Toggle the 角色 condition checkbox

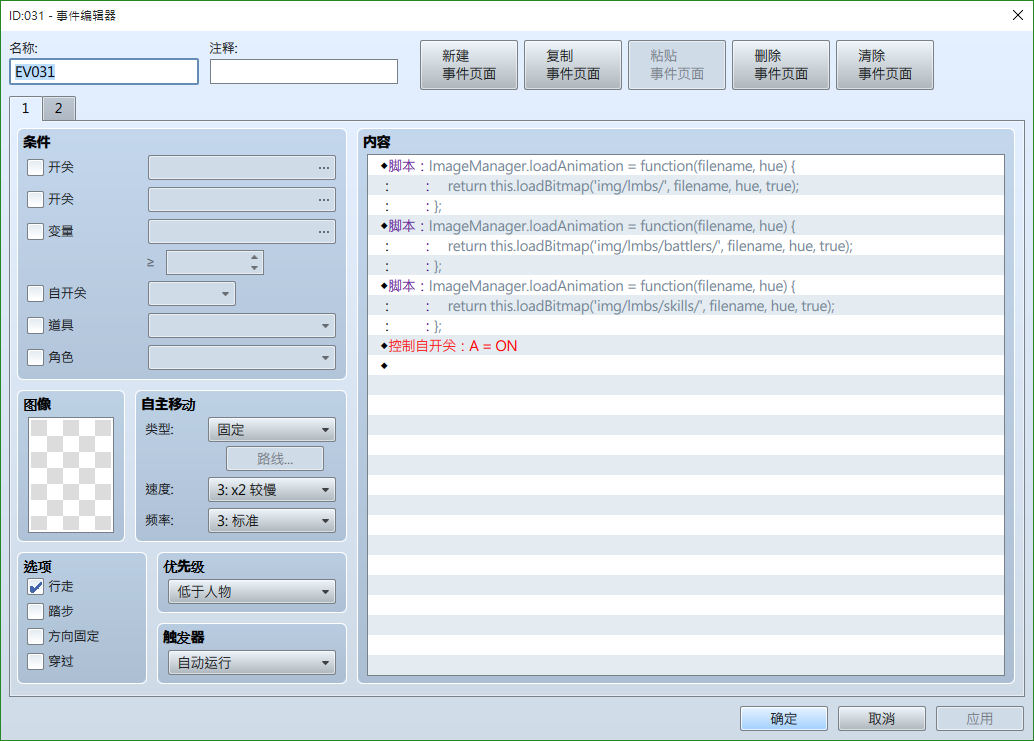tap(36, 357)
